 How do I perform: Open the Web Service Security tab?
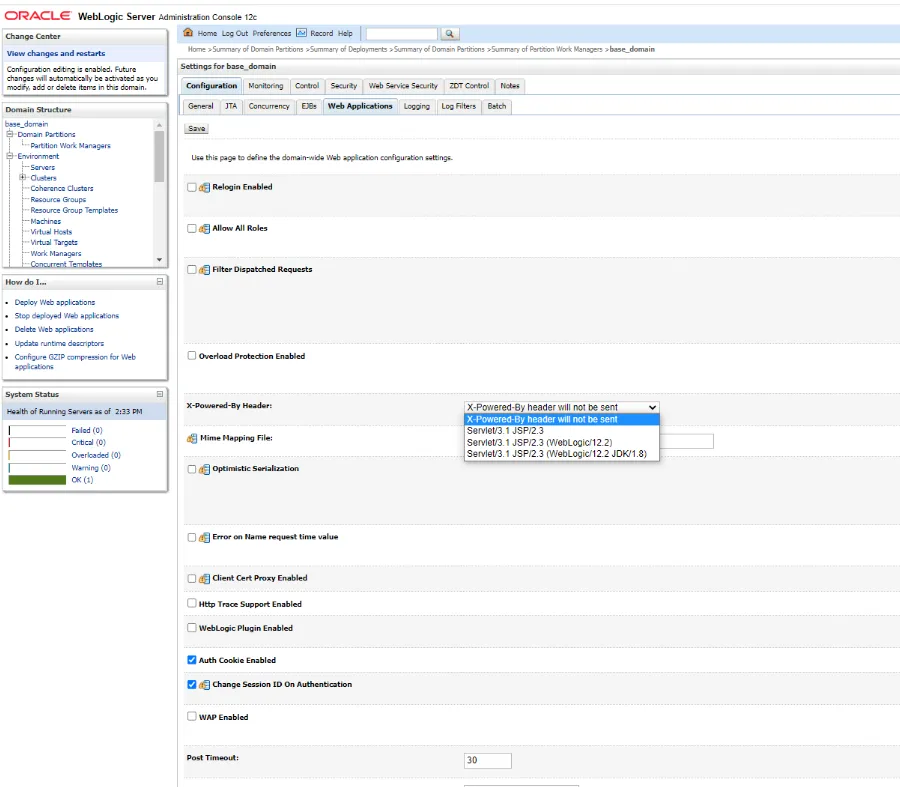coord(403,86)
